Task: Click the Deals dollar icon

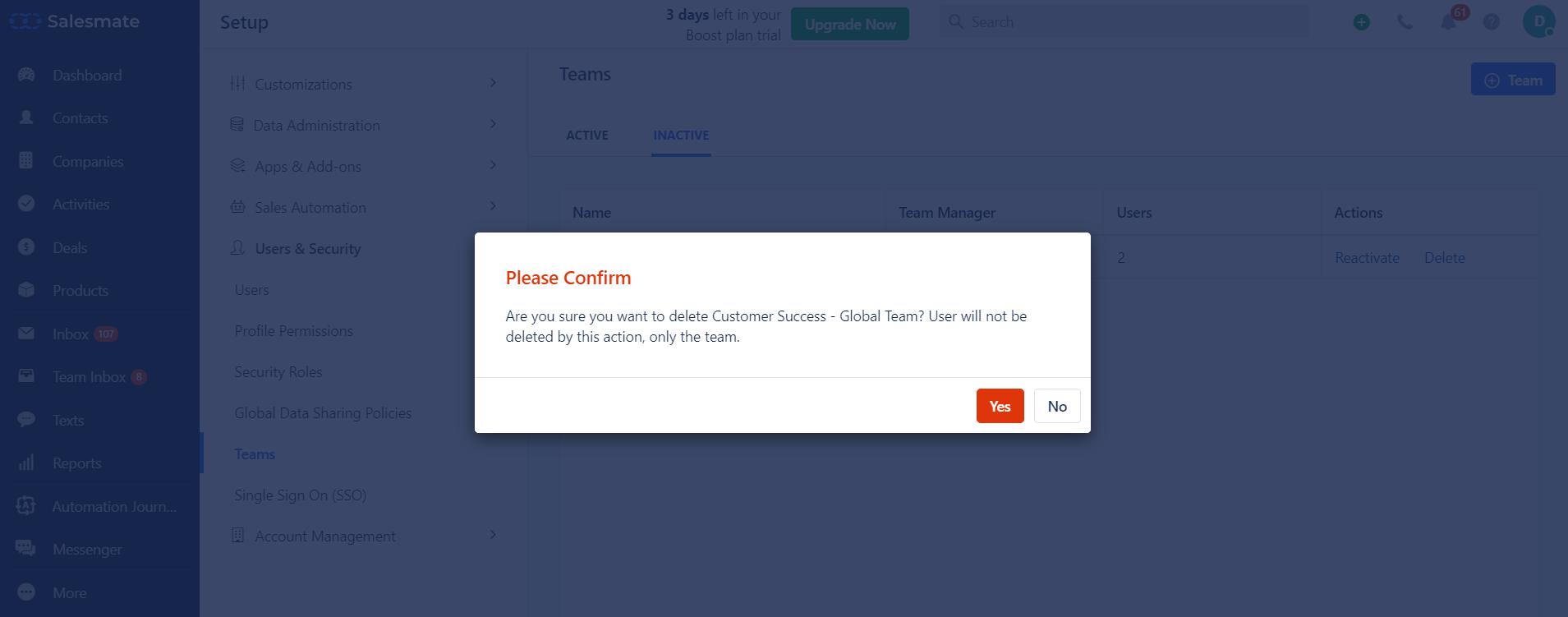Action: point(26,246)
